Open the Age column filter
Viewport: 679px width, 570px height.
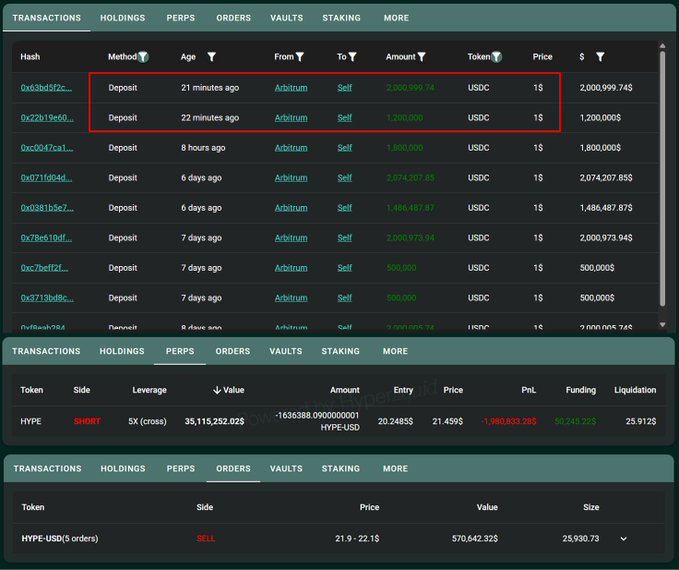tap(211, 57)
